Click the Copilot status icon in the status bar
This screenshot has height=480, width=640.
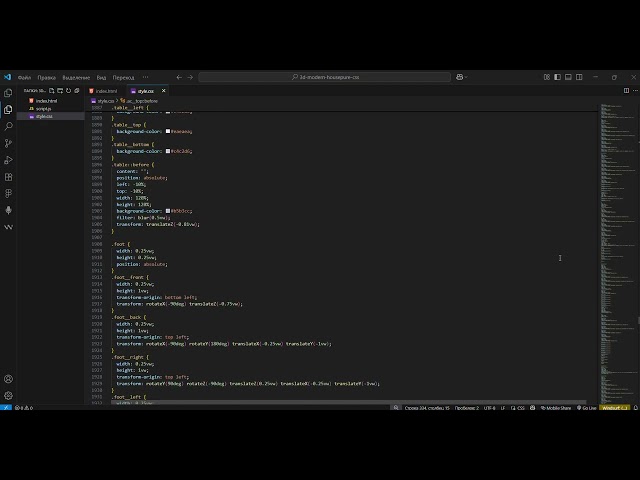click(533, 408)
